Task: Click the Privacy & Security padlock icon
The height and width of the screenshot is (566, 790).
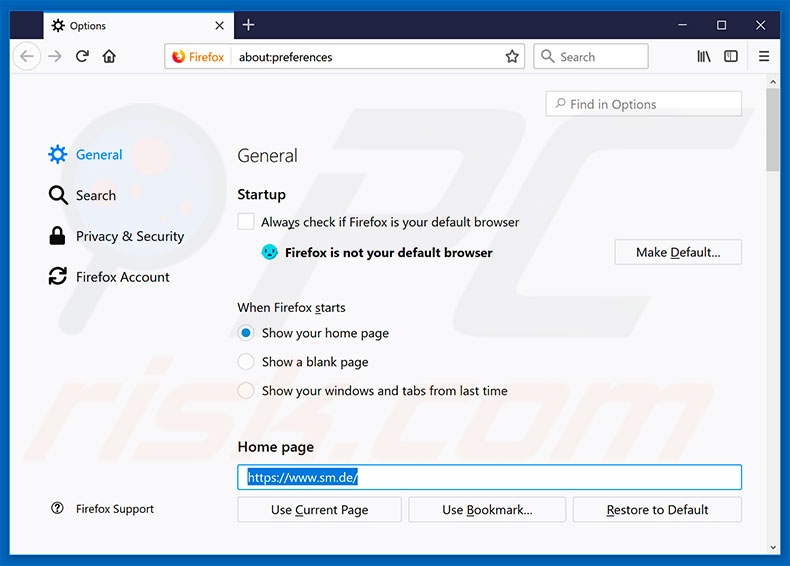Action: [57, 235]
